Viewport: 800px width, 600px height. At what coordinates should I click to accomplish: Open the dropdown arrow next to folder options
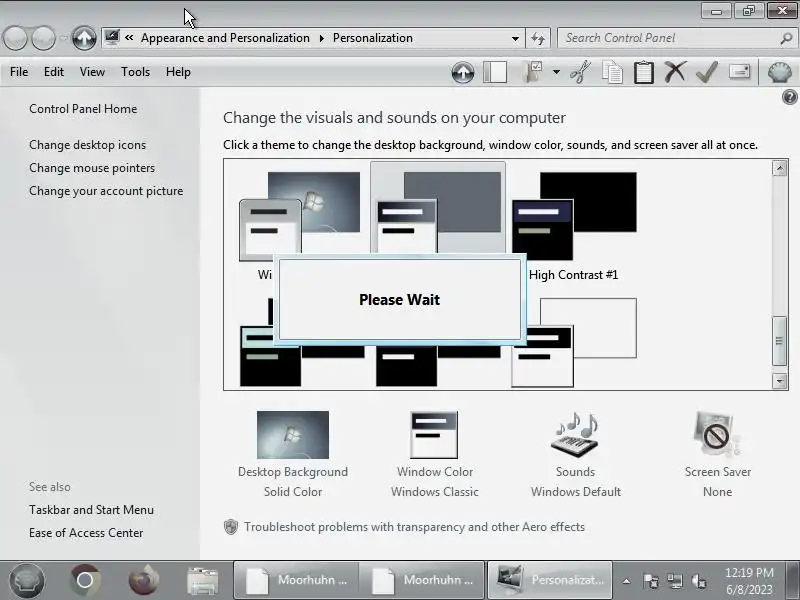pos(557,72)
